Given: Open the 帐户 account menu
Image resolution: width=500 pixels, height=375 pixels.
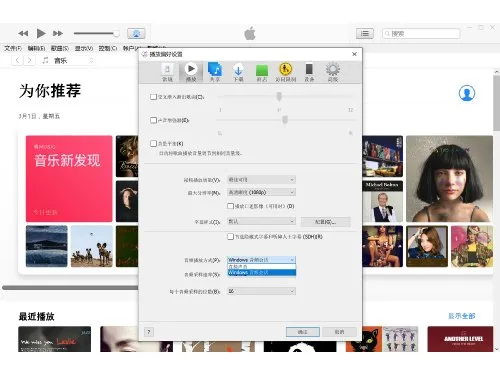Looking at the screenshot, I should point(131,48).
